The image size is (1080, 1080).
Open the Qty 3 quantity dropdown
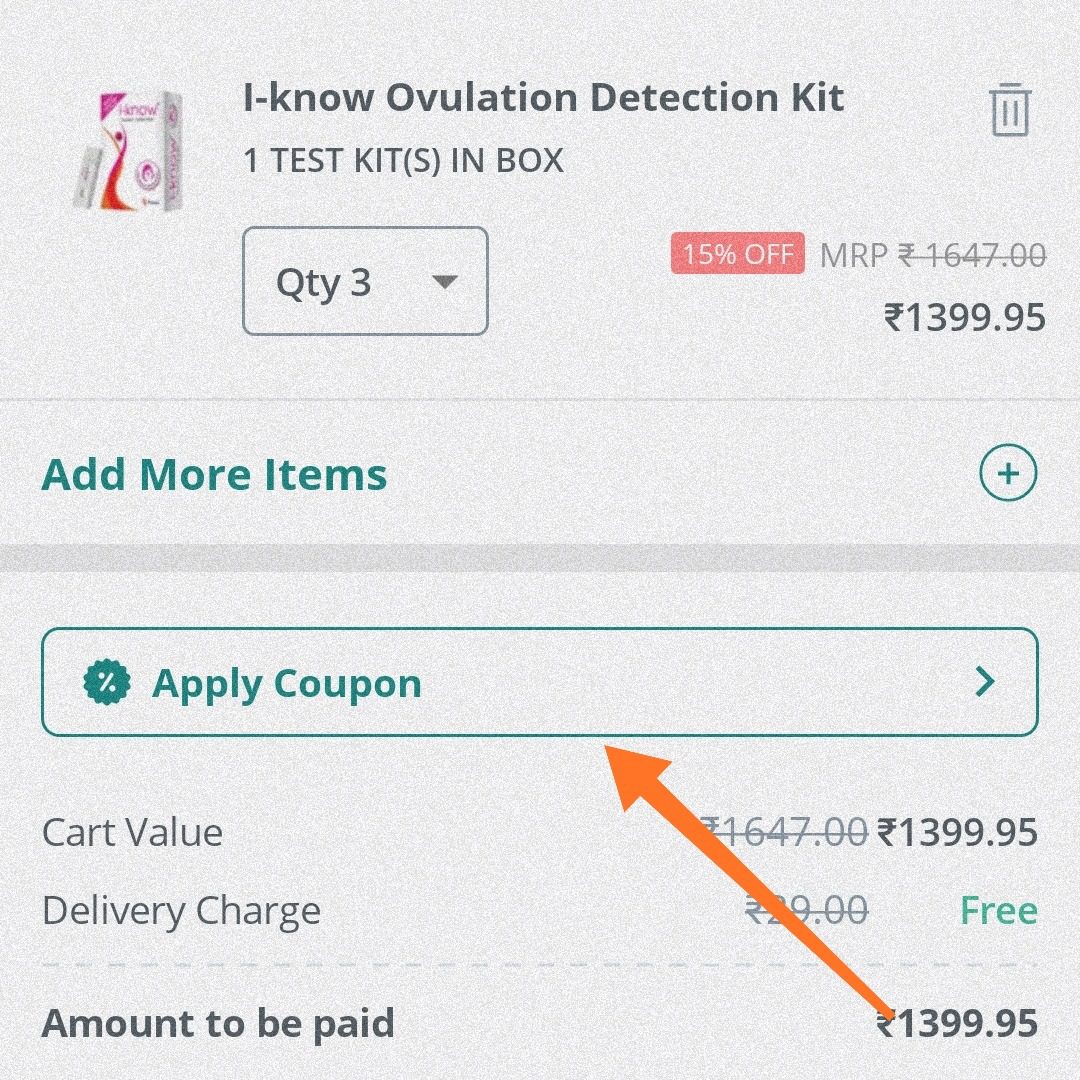[x=365, y=281]
